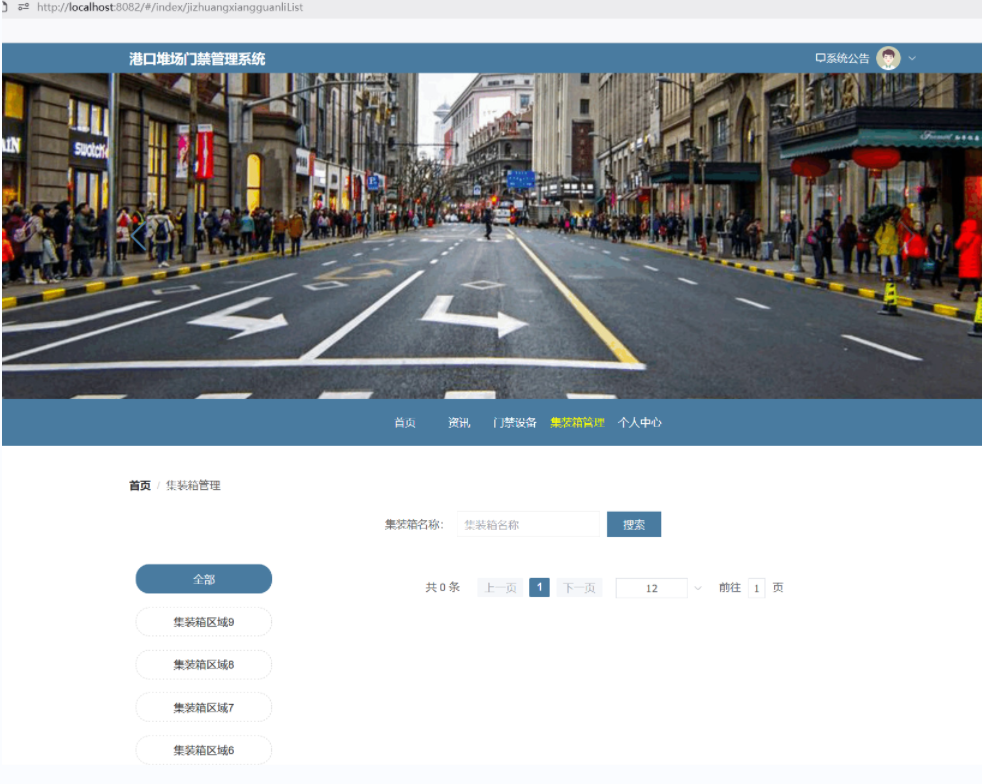Select 门禁设备 in the navigation bar
Image resolution: width=982 pixels, height=784 pixels.
coord(514,422)
